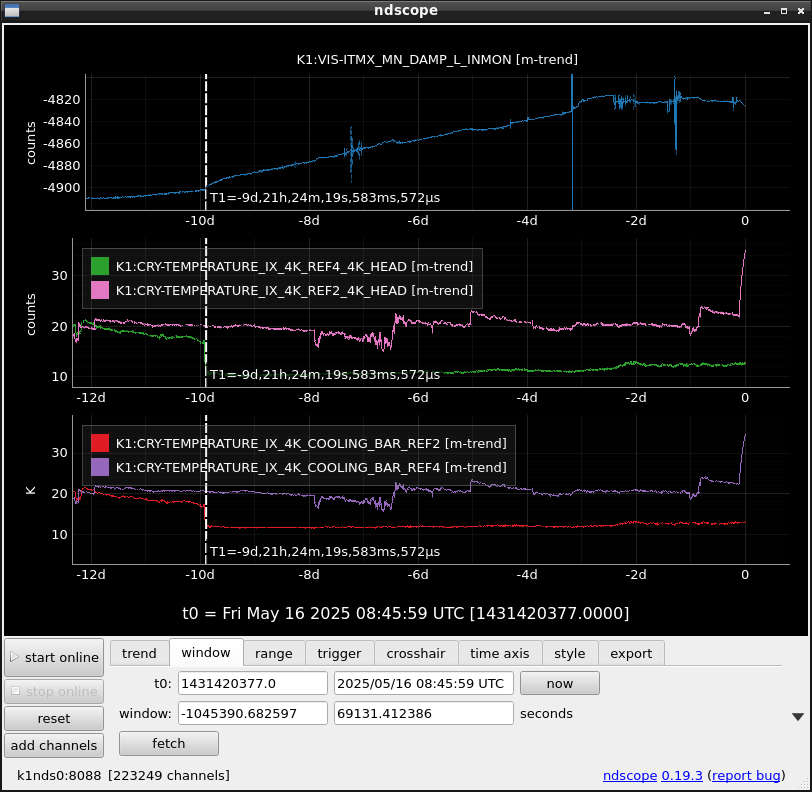Open the time axis tab
The height and width of the screenshot is (792, 812).
tap(500, 653)
